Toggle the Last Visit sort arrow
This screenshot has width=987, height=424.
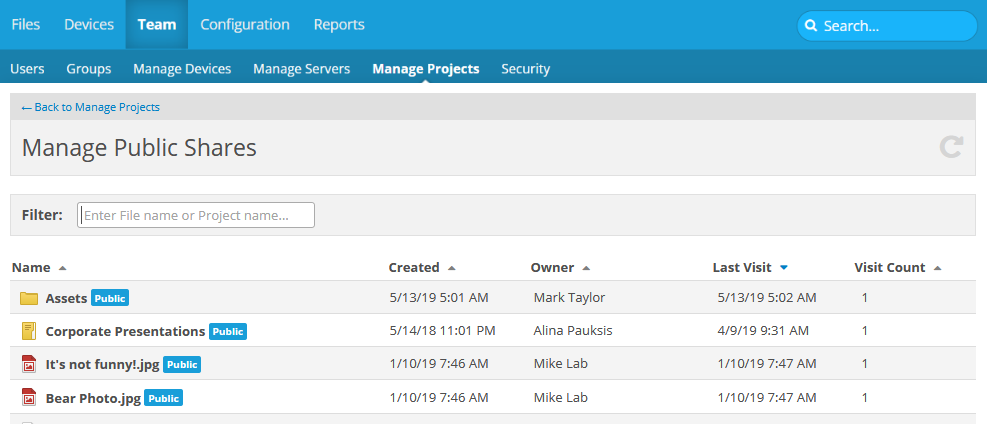coord(783,268)
